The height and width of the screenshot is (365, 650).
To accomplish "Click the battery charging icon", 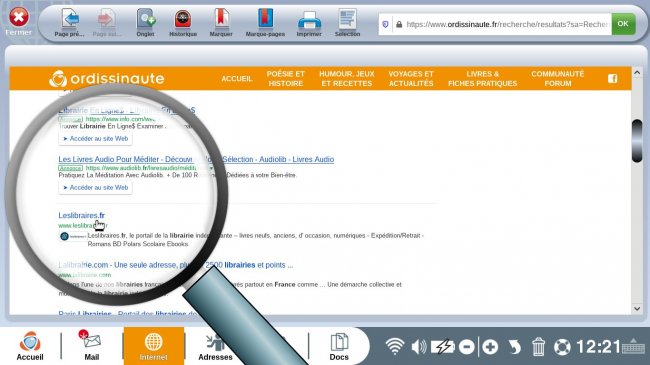I will [x=443, y=347].
